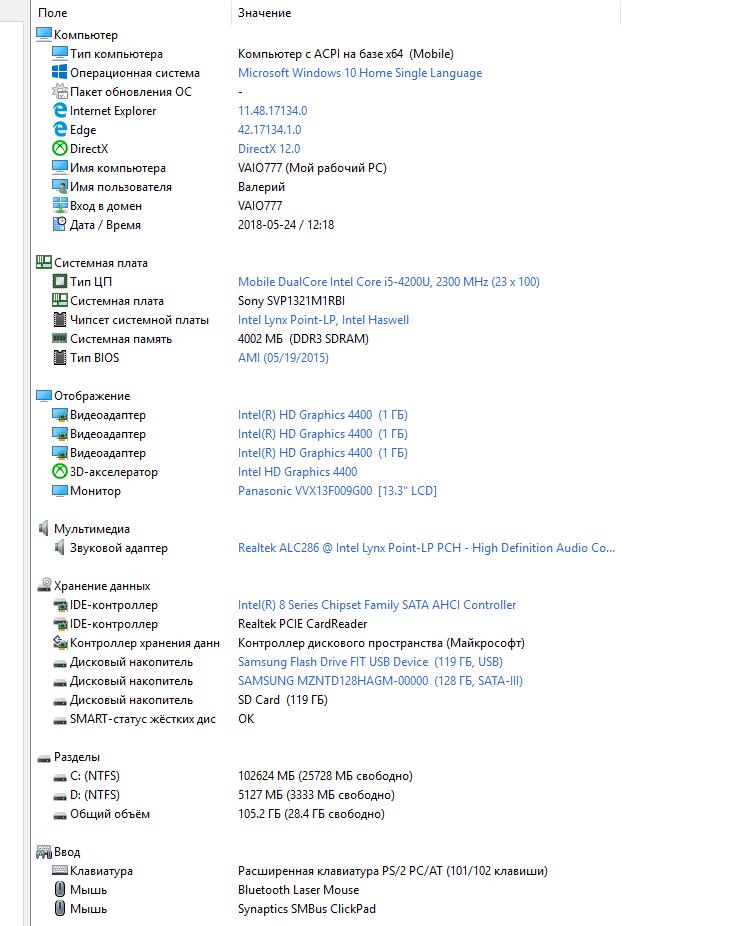Click the Разделы group drive icon
730x926 pixels.
pos(44,758)
